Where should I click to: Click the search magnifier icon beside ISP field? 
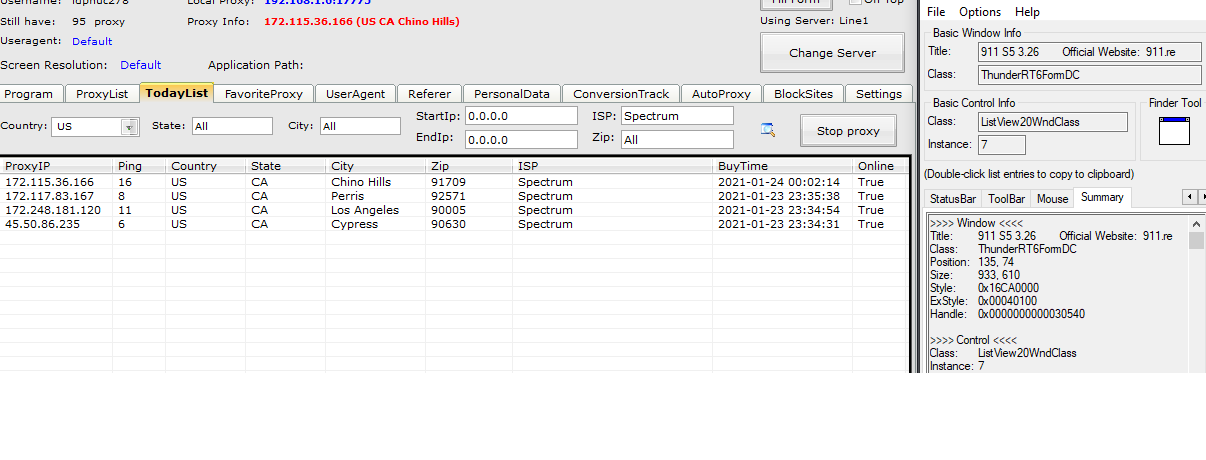[x=768, y=129]
